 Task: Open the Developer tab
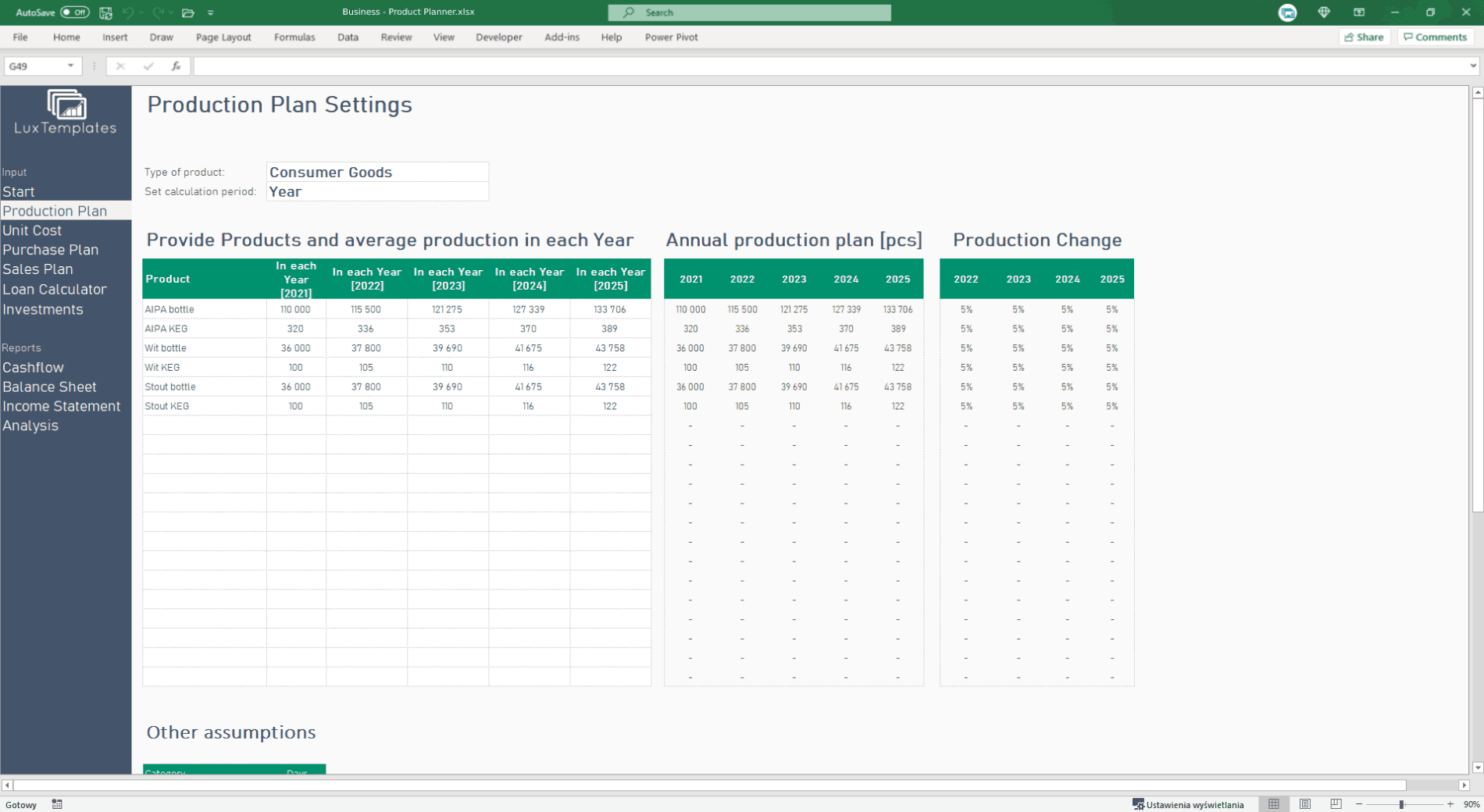click(x=498, y=37)
